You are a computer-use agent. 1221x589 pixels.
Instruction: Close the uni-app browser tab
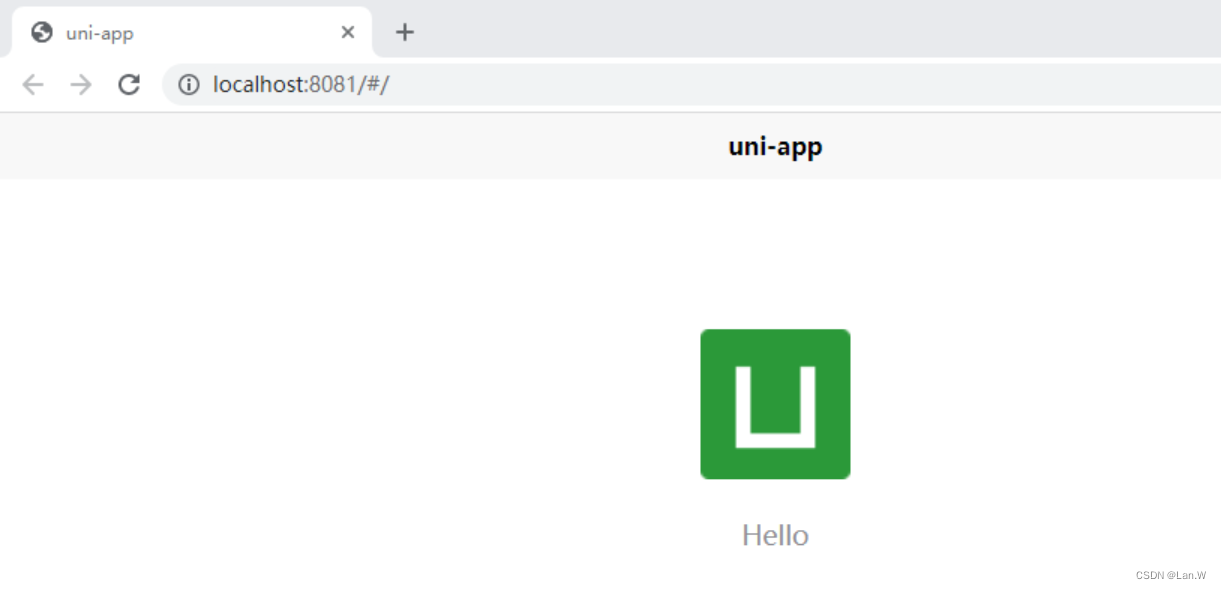tap(348, 32)
